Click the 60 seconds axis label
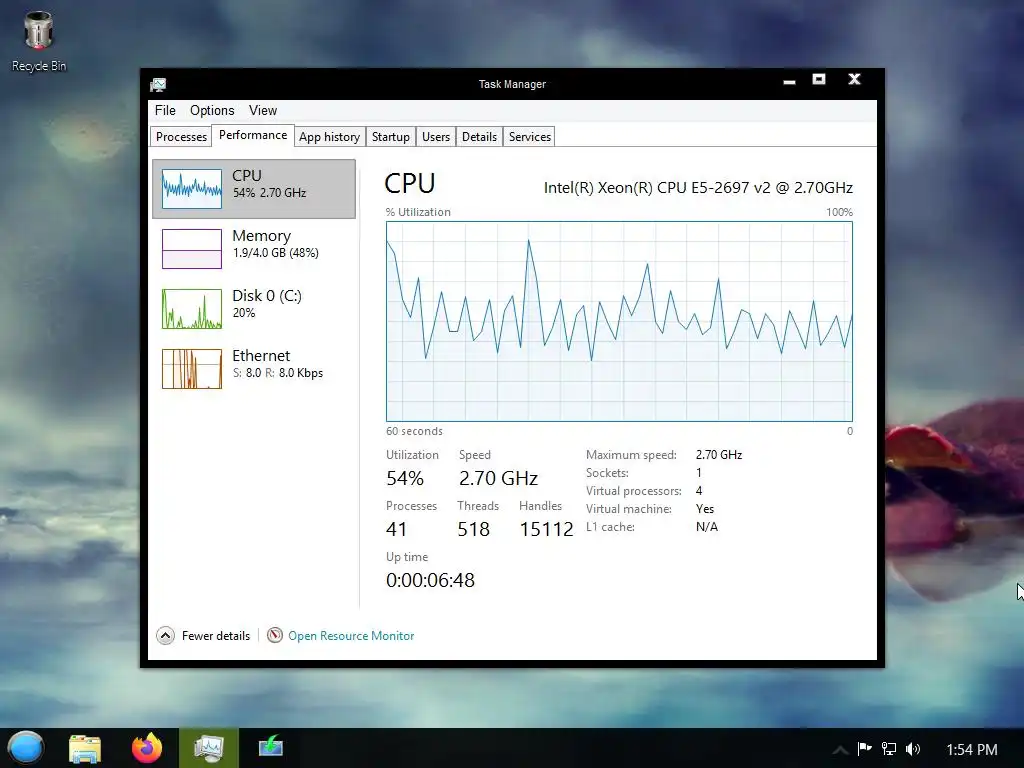 coord(414,431)
